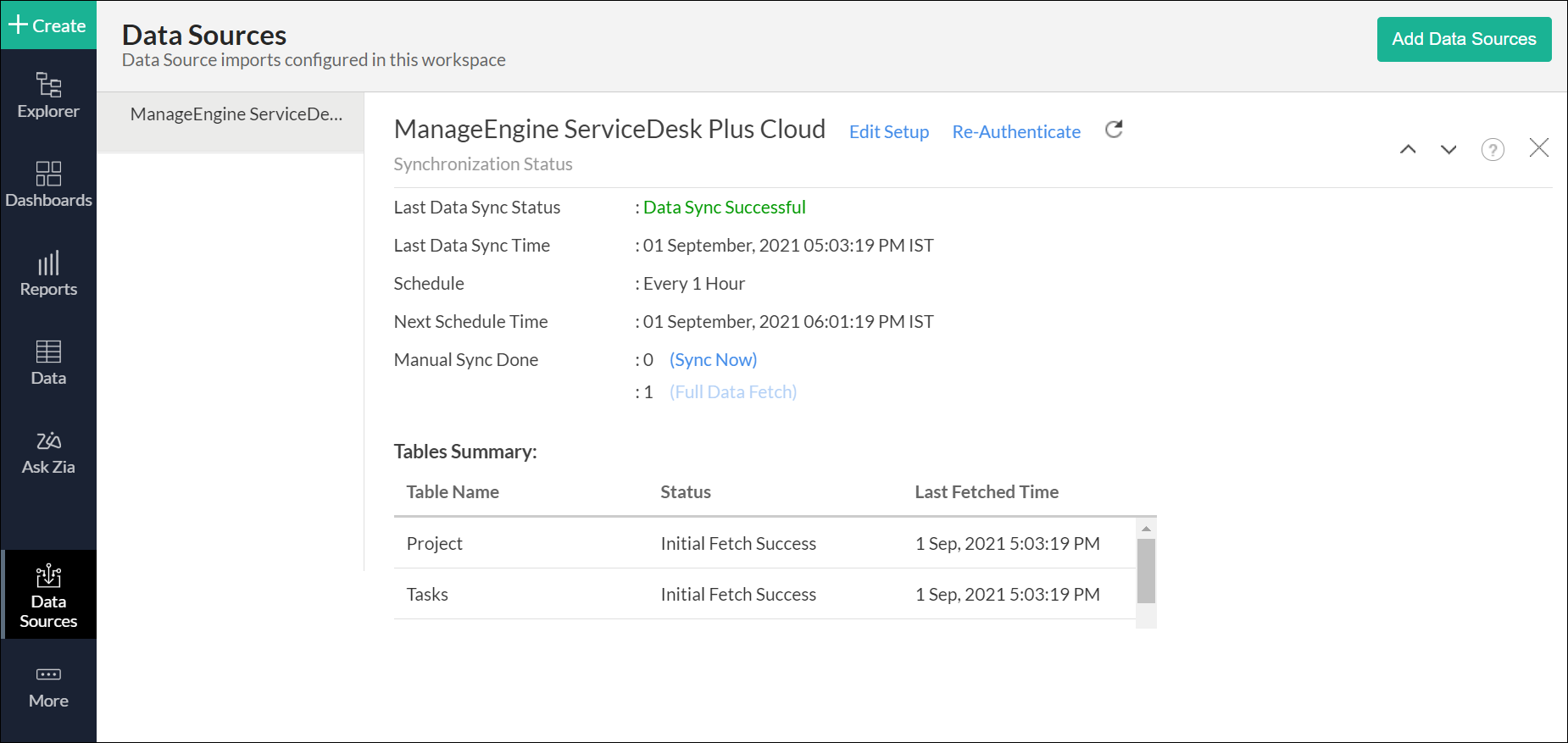
Task: Trigger Sync Now link
Action: (713, 360)
